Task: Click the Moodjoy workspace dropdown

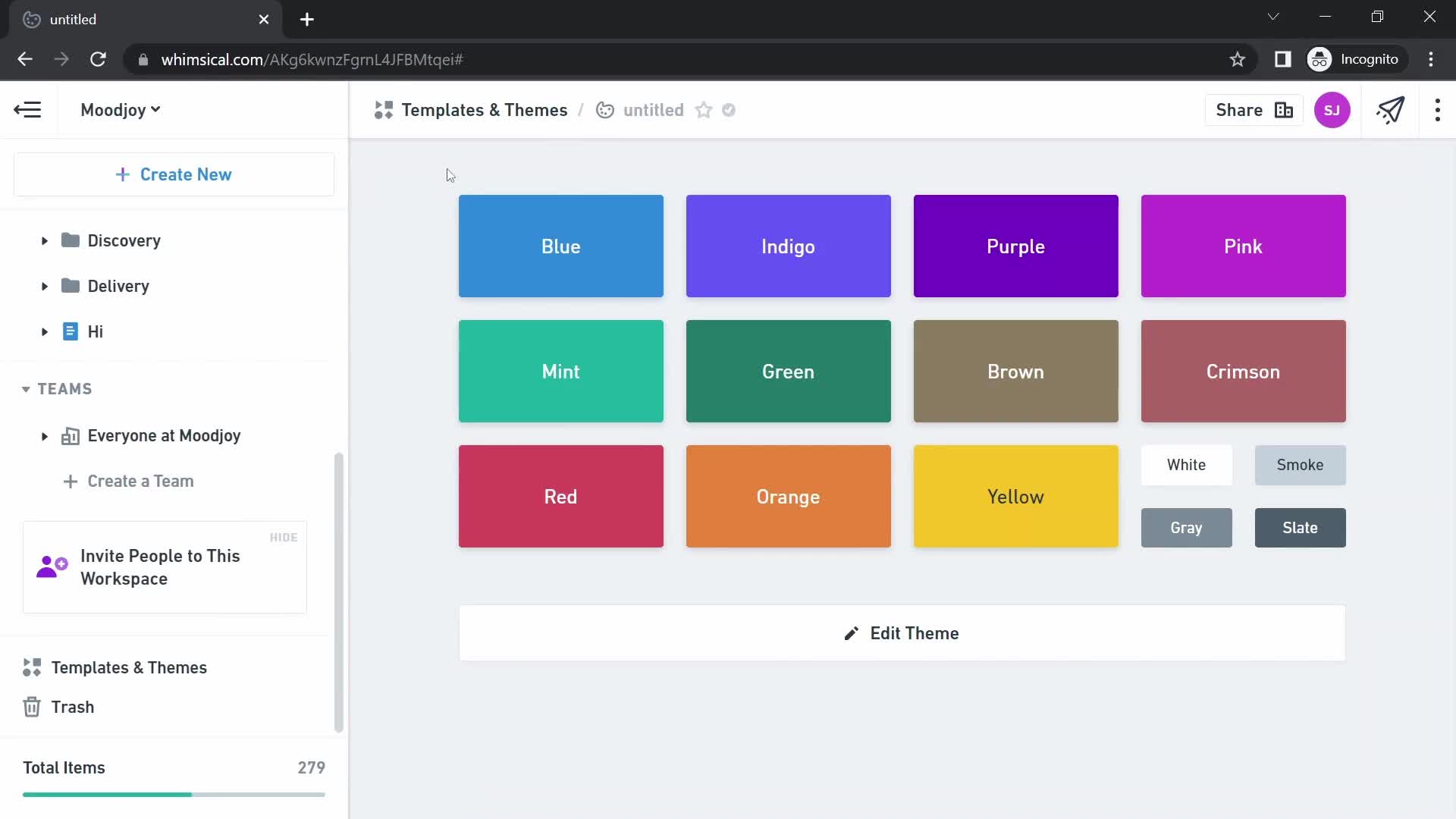Action: pos(119,110)
